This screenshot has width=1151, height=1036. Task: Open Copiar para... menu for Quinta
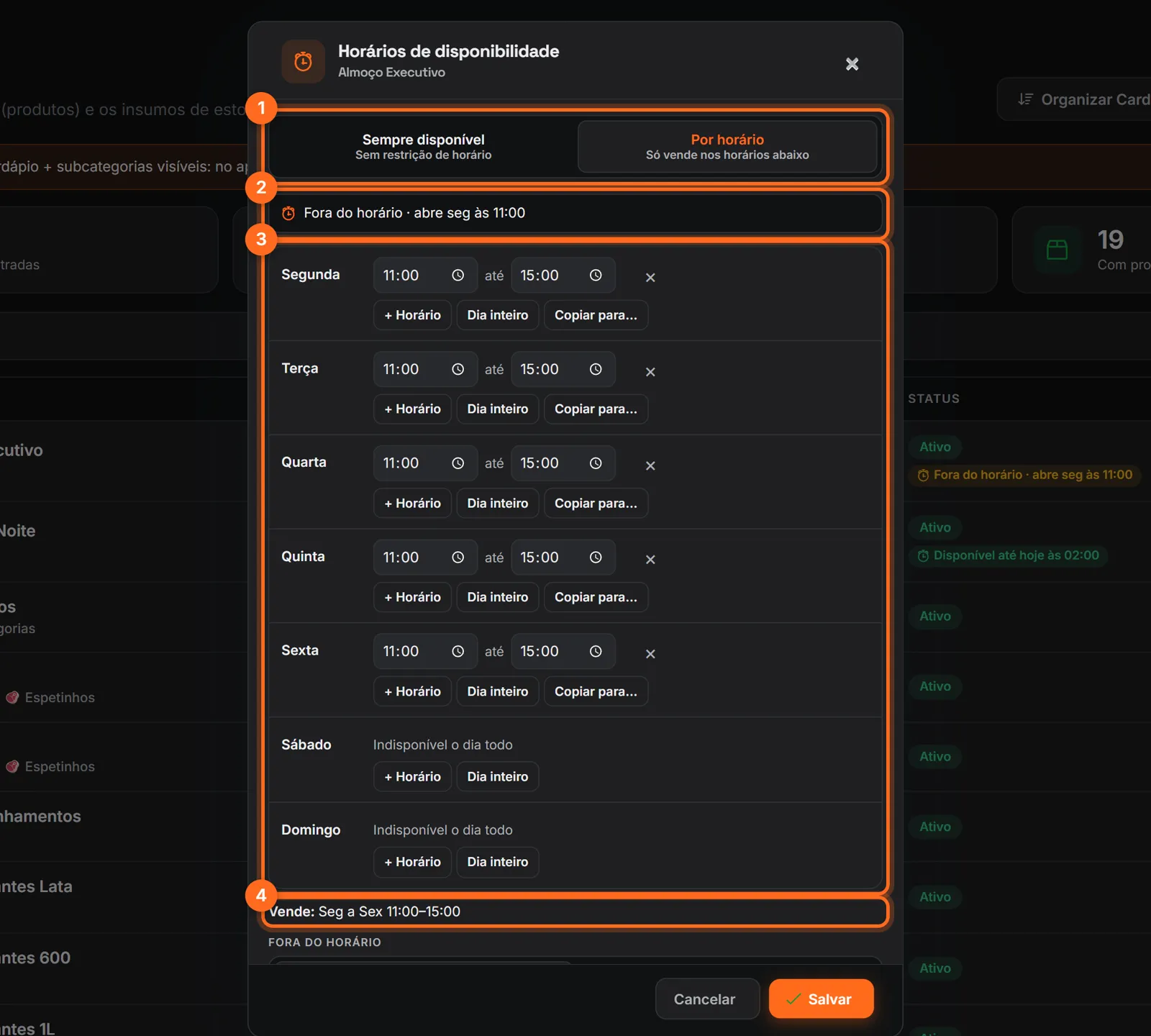tap(596, 597)
